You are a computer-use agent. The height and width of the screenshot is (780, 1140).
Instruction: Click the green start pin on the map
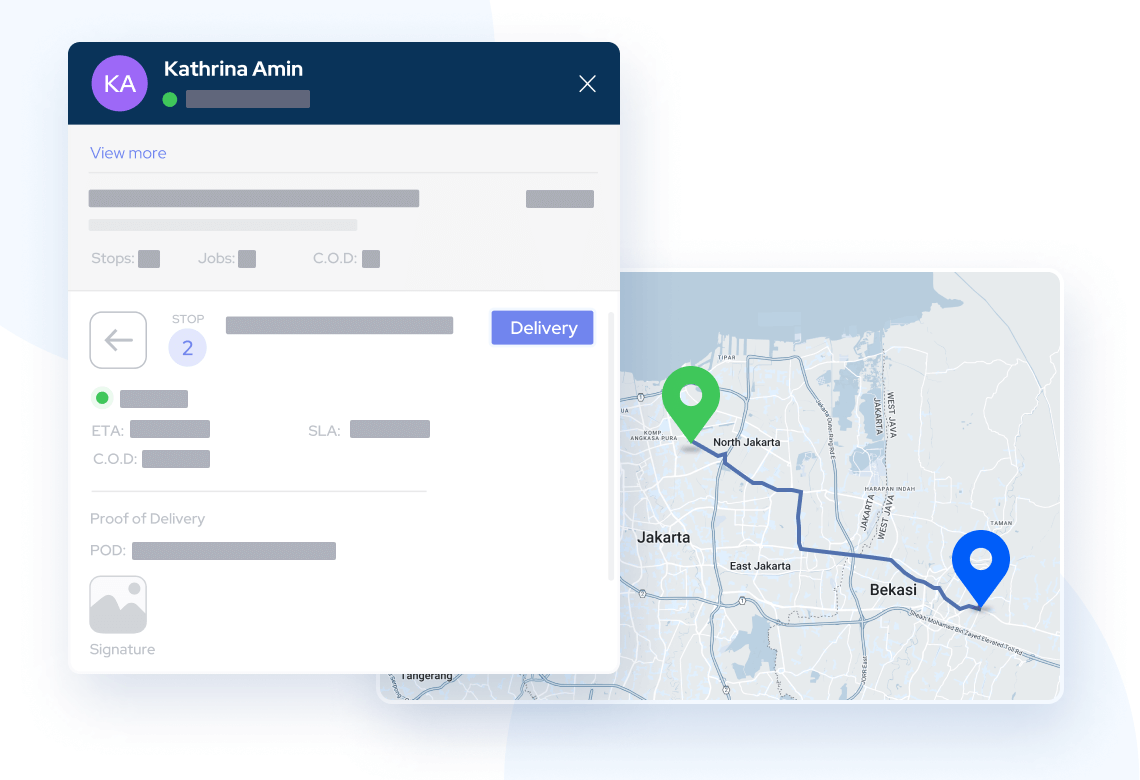(x=691, y=403)
